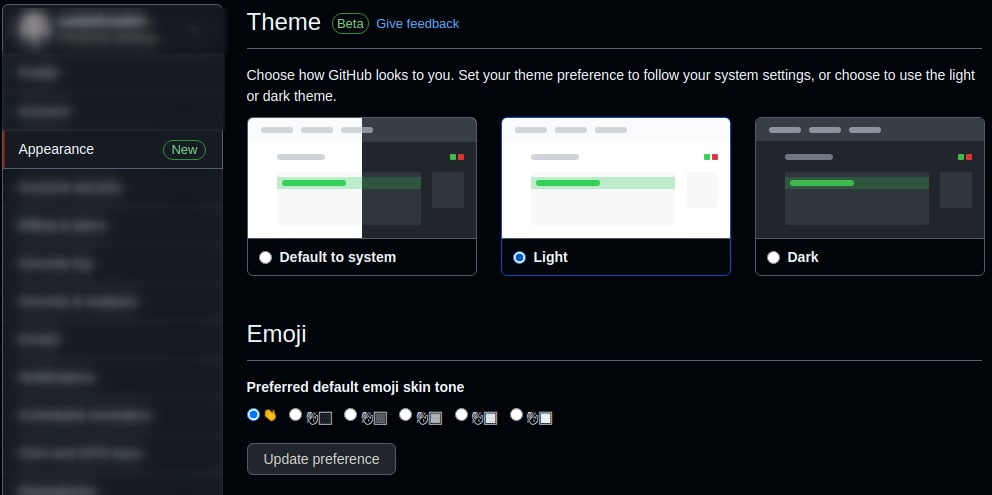Click the Emoji section heading
Screen dimensions: 992x495
coord(276,334)
